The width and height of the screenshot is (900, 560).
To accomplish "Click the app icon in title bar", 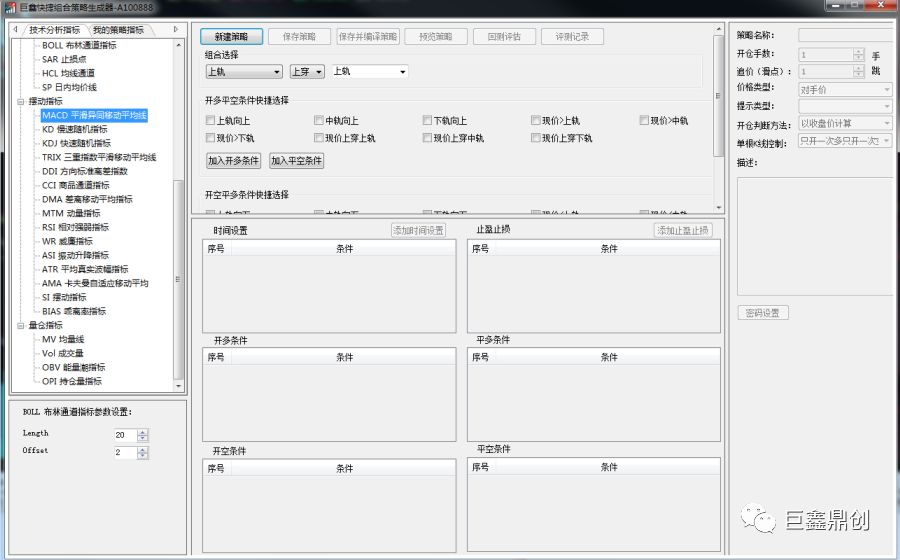I will click(10, 7).
